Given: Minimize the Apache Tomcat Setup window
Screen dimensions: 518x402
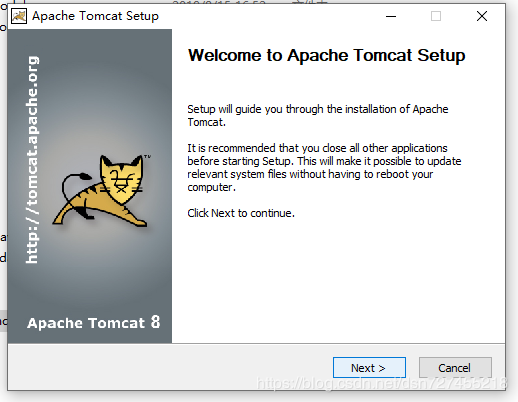Looking at the screenshot, I should pos(391,16).
